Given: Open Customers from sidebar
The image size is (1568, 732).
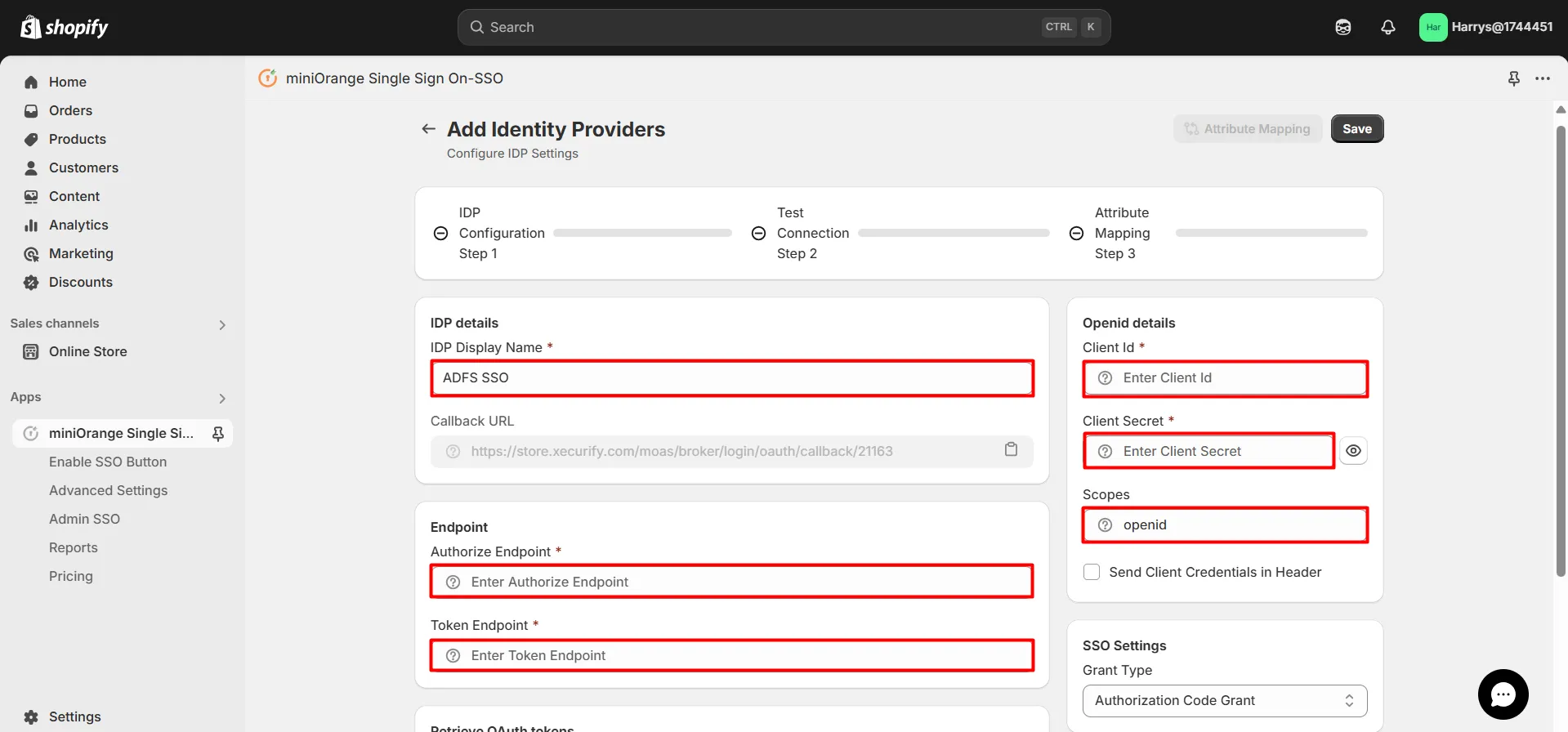Looking at the screenshot, I should (83, 167).
